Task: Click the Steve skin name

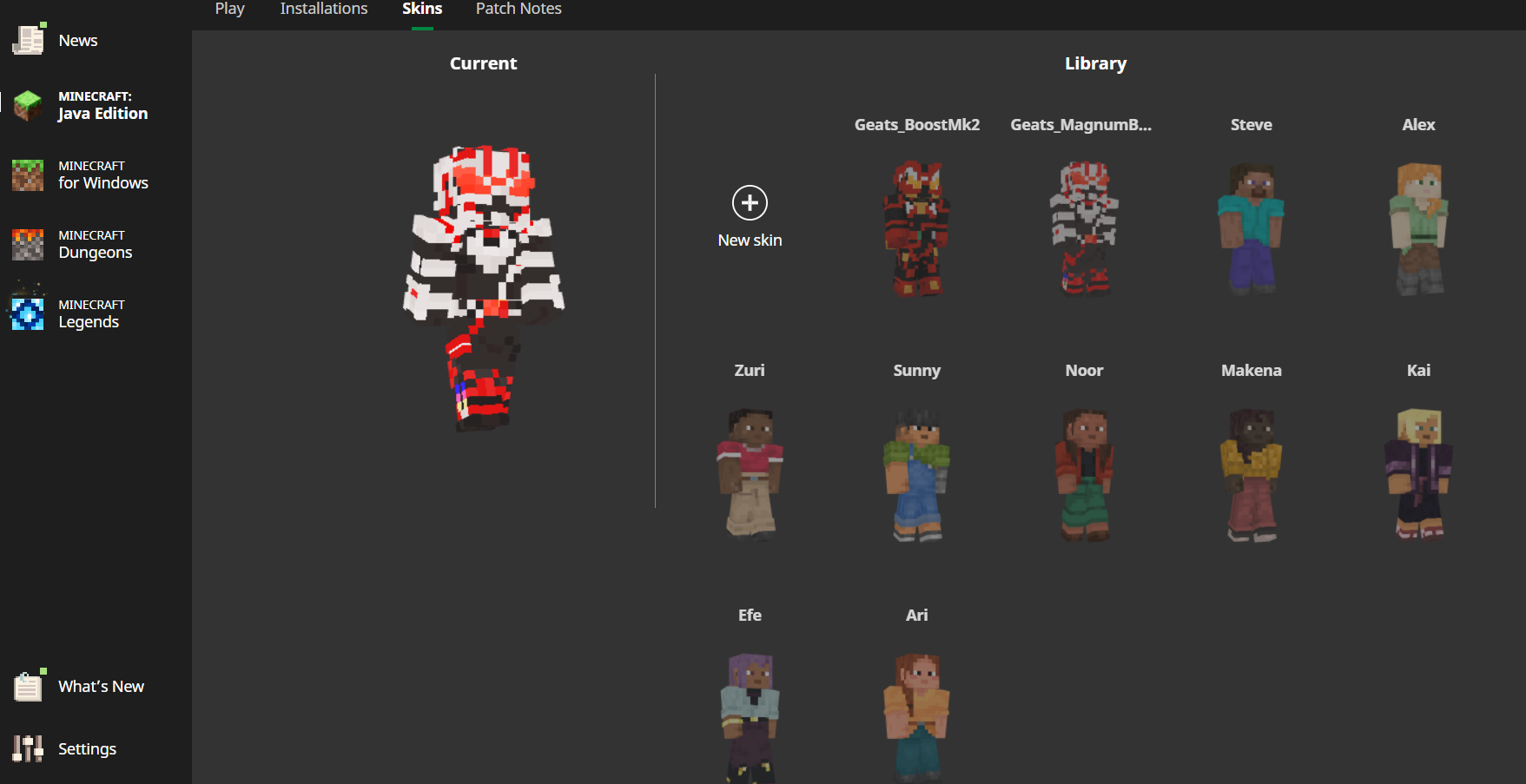Action: (x=1252, y=125)
